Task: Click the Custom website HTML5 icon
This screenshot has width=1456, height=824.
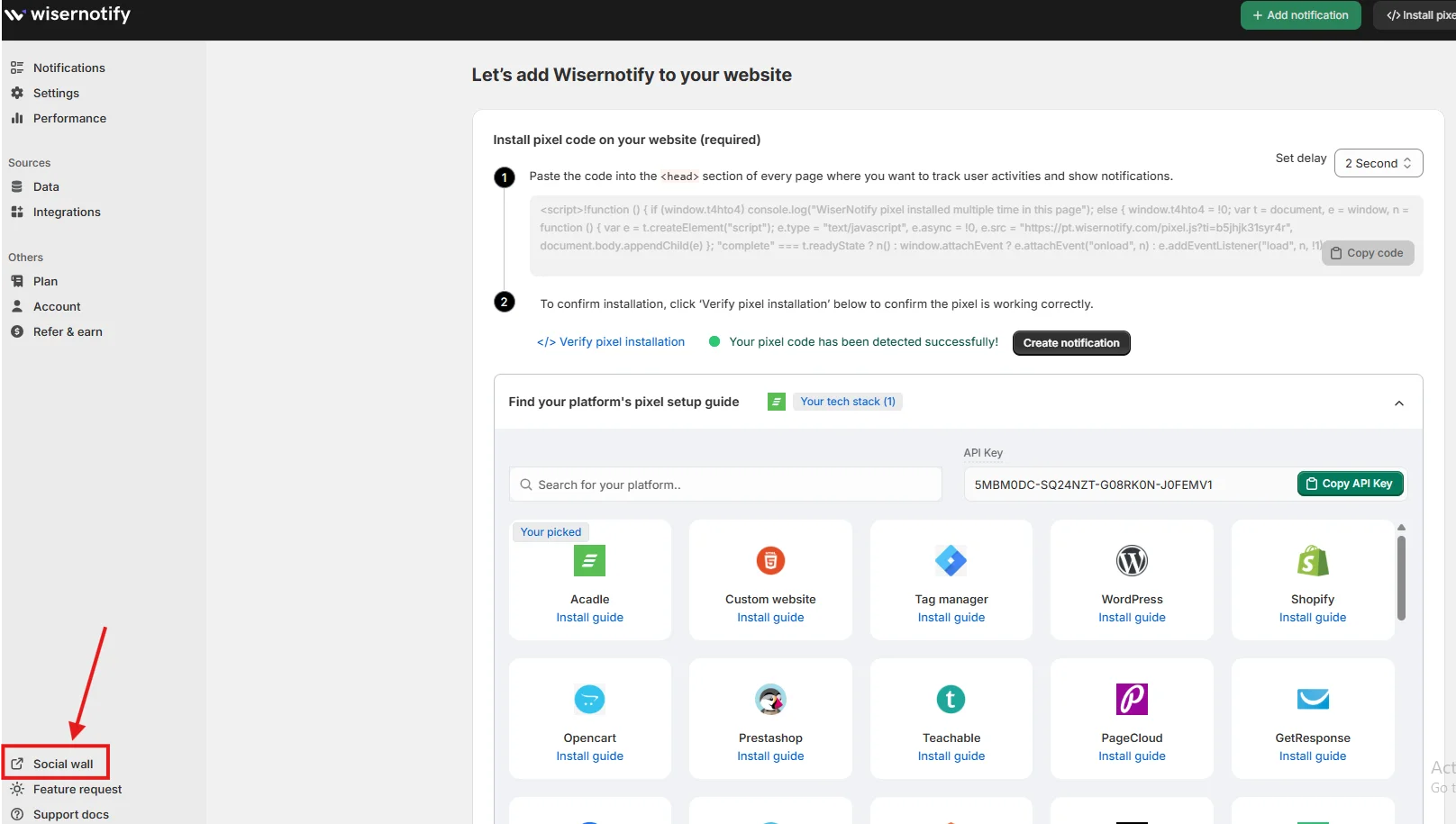Action: click(x=770, y=561)
